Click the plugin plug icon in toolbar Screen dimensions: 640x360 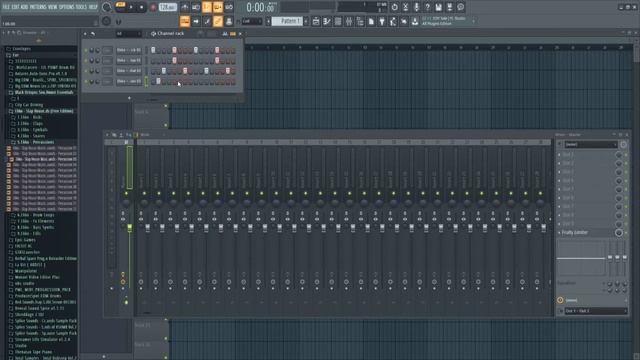382,22
